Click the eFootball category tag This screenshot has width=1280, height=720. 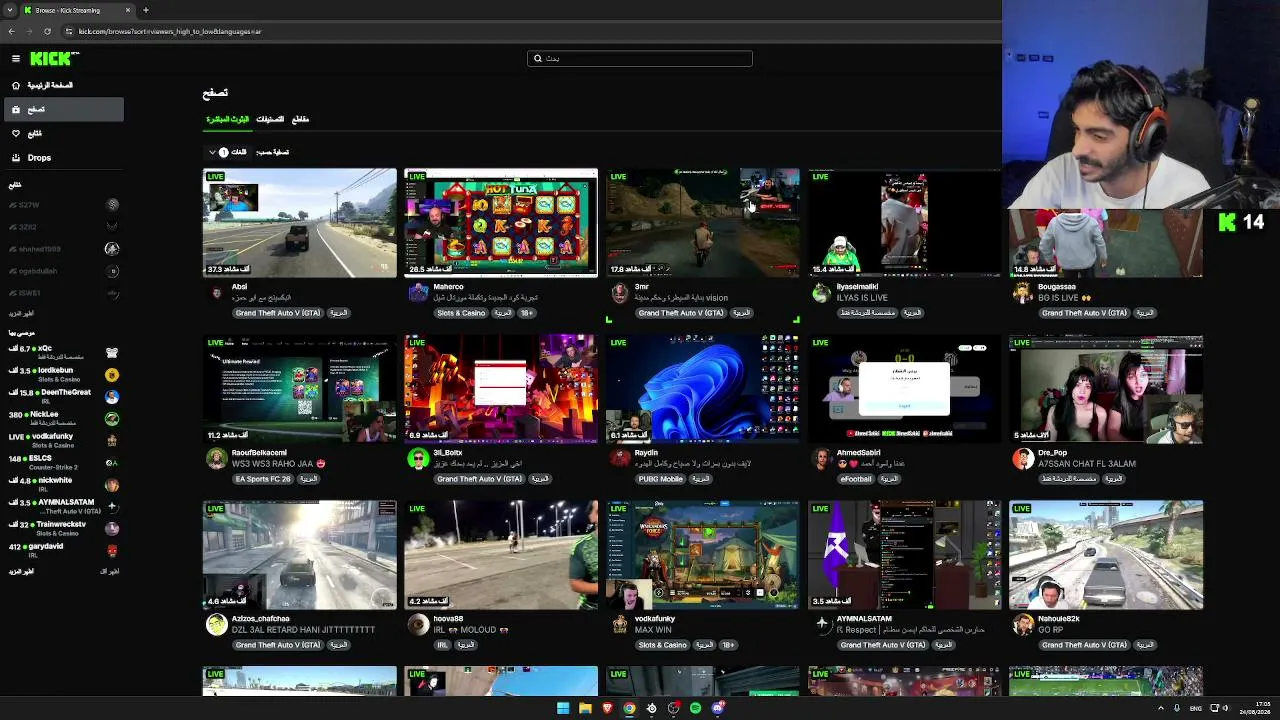(856, 479)
